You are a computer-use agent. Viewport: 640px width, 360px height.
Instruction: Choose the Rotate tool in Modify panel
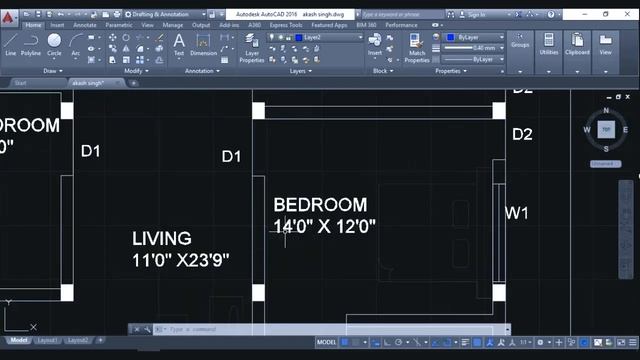[x=126, y=38]
